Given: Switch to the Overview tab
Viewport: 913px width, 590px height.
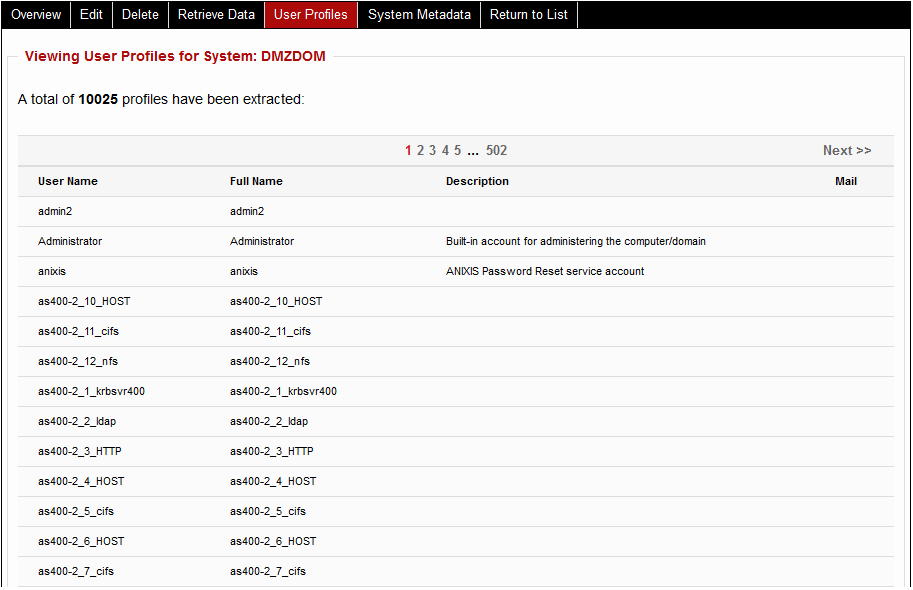Looking at the screenshot, I should 36,14.
